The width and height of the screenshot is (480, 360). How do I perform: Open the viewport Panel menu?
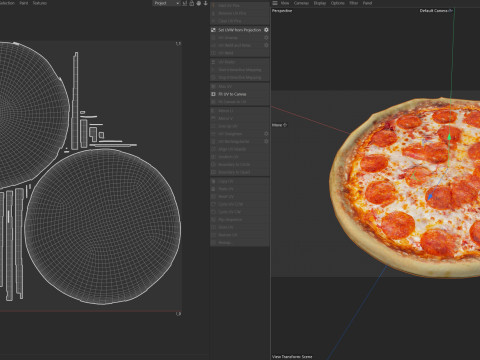[x=367, y=3]
